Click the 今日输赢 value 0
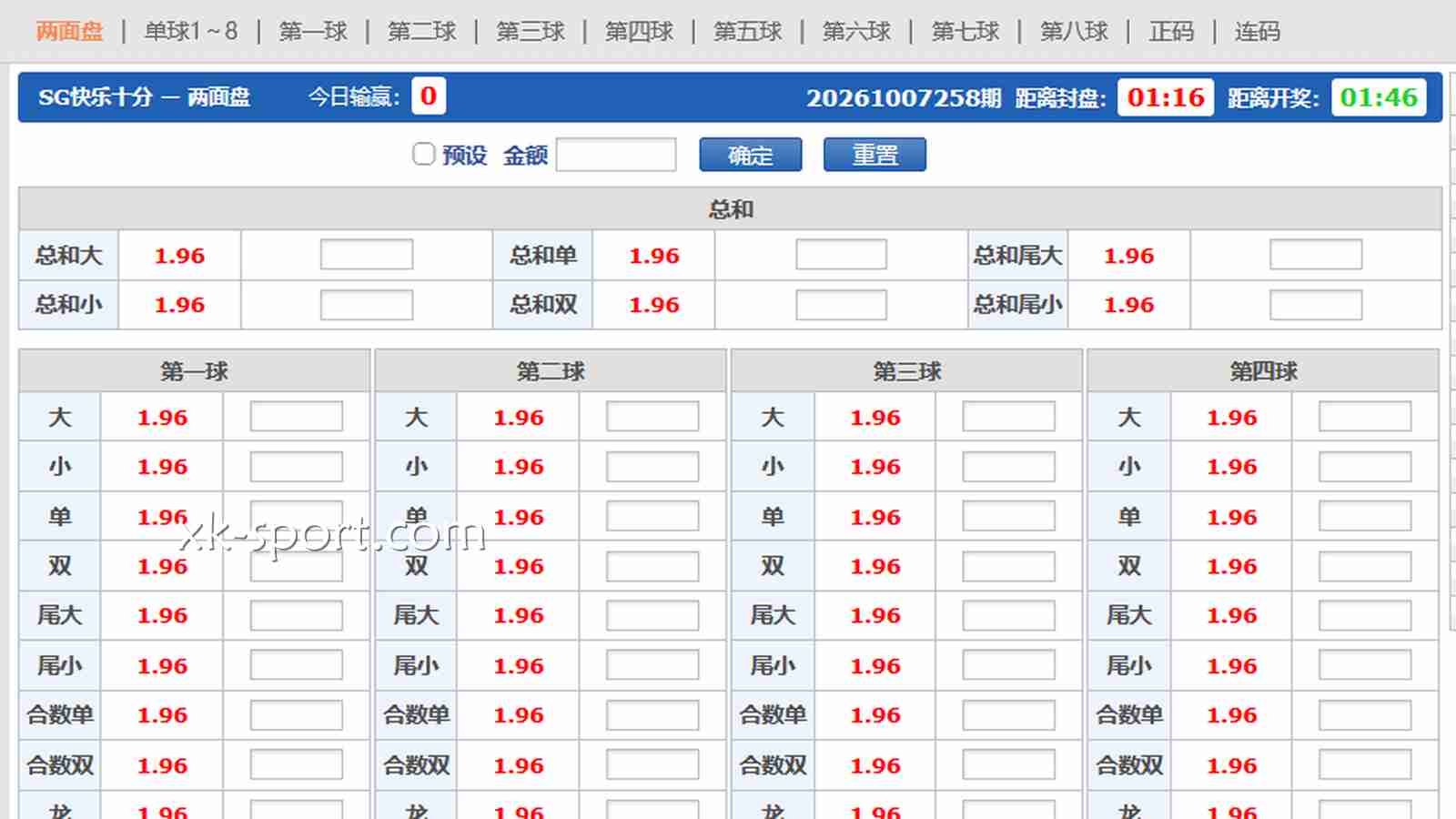 (429, 96)
